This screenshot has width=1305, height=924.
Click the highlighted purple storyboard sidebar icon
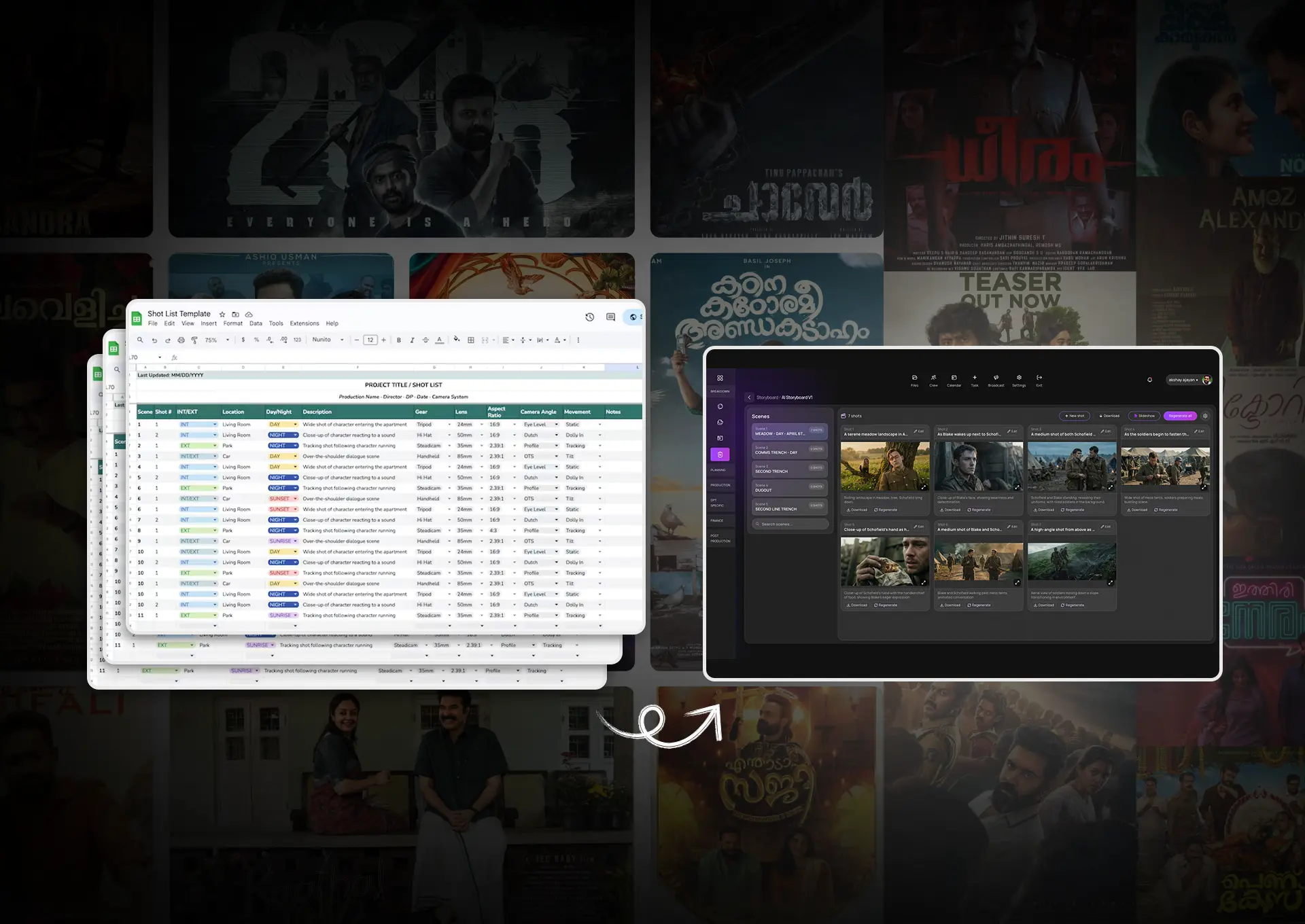click(720, 455)
